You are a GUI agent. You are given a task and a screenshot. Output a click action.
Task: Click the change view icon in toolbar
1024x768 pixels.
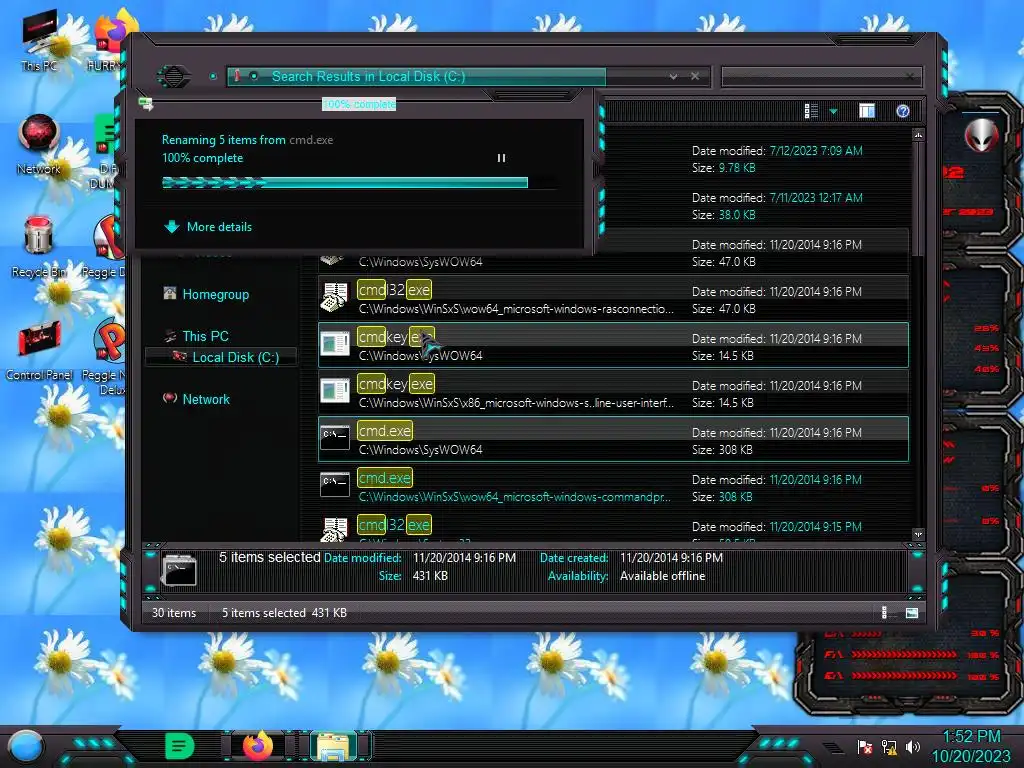[811, 111]
